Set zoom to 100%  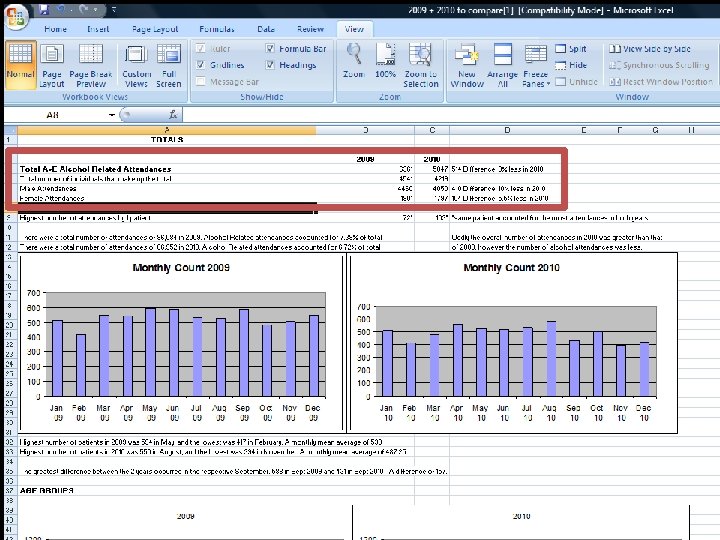(x=385, y=61)
